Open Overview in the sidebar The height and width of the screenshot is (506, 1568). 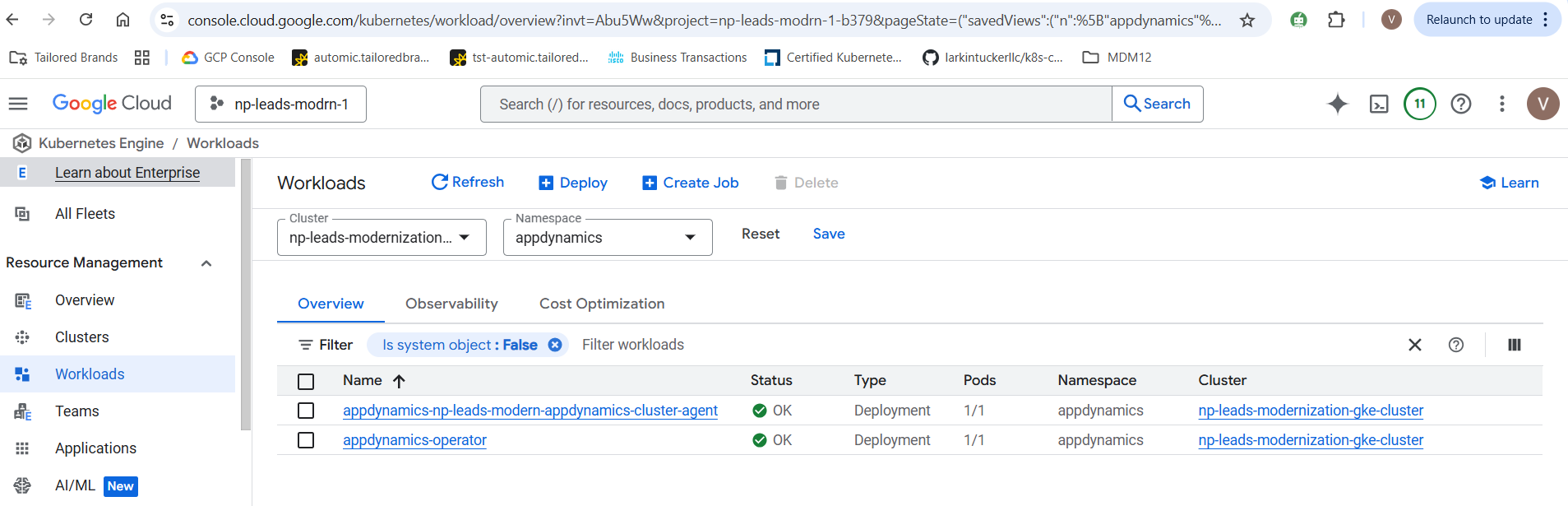[x=85, y=300]
